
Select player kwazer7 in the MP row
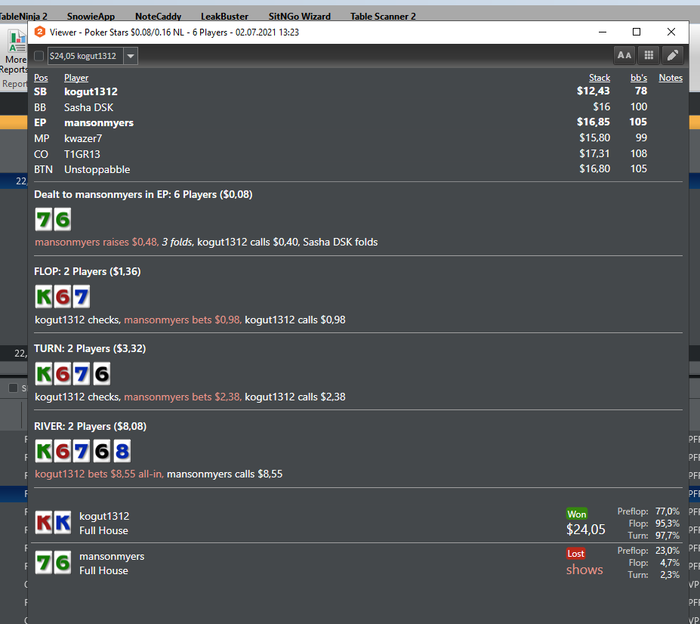[83, 138]
